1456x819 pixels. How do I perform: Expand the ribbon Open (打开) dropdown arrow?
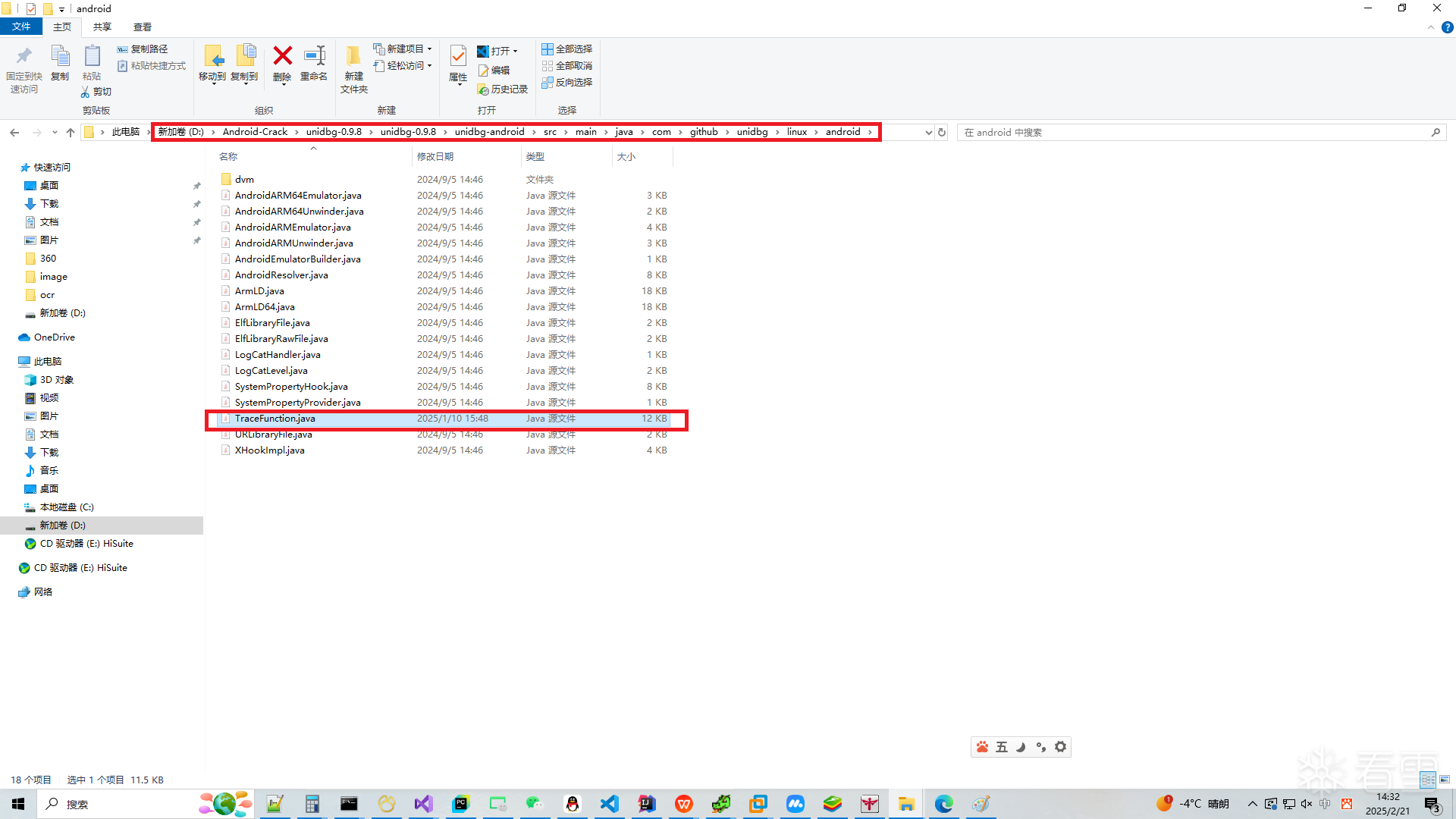point(516,52)
